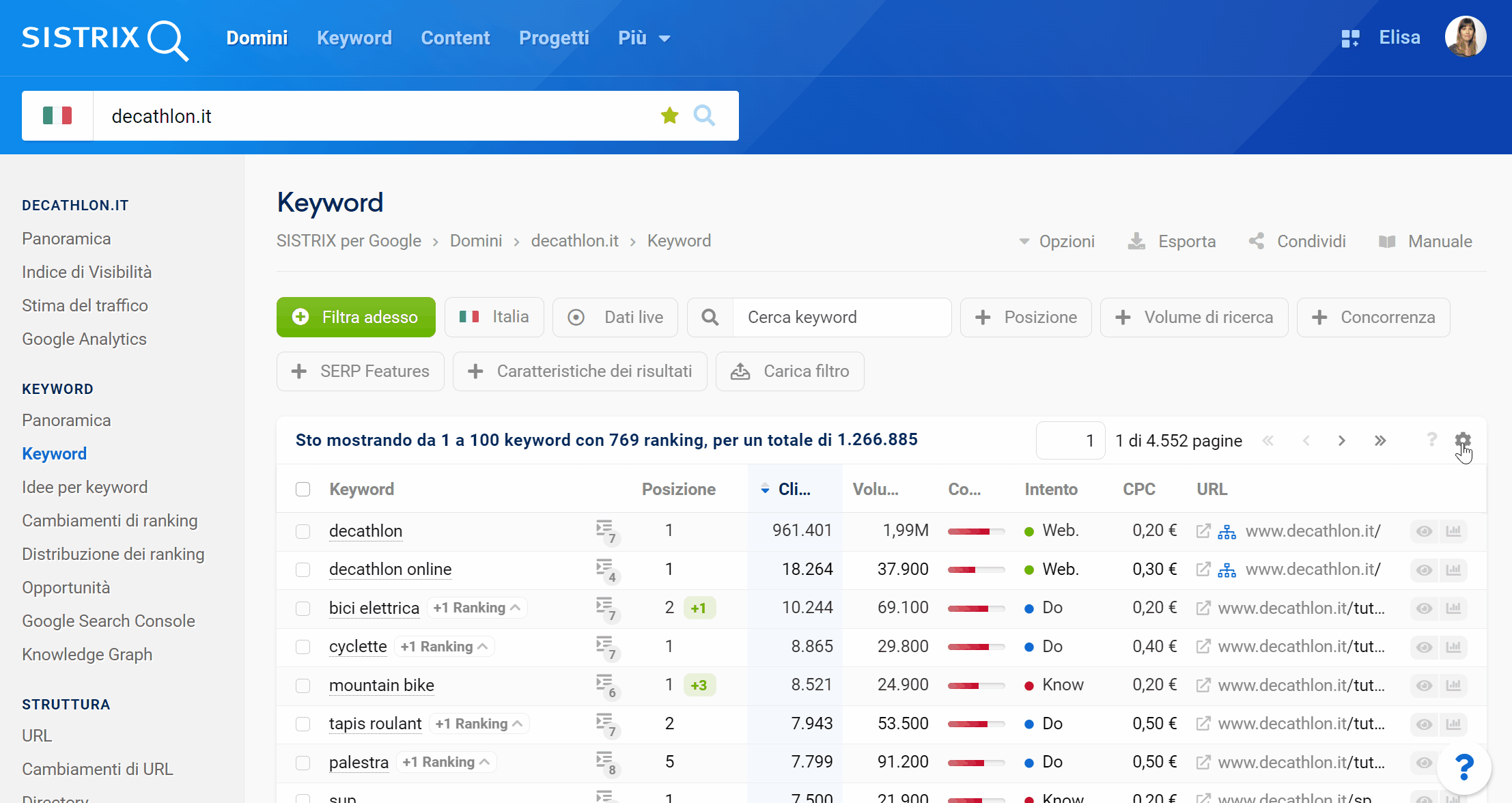1512x803 pixels.
Task: Click the SISTRIX logo
Action: coord(104,39)
